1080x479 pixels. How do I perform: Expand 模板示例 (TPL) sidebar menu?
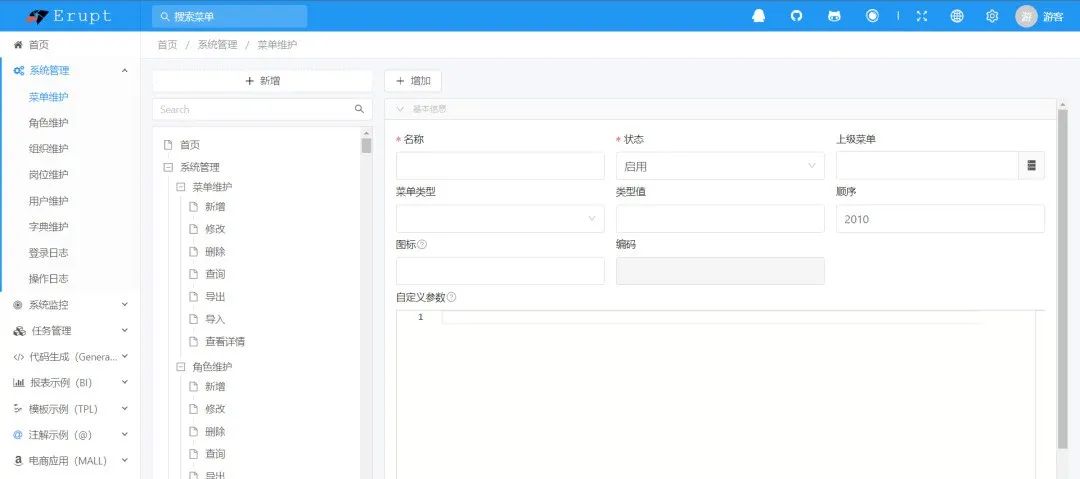125,409
